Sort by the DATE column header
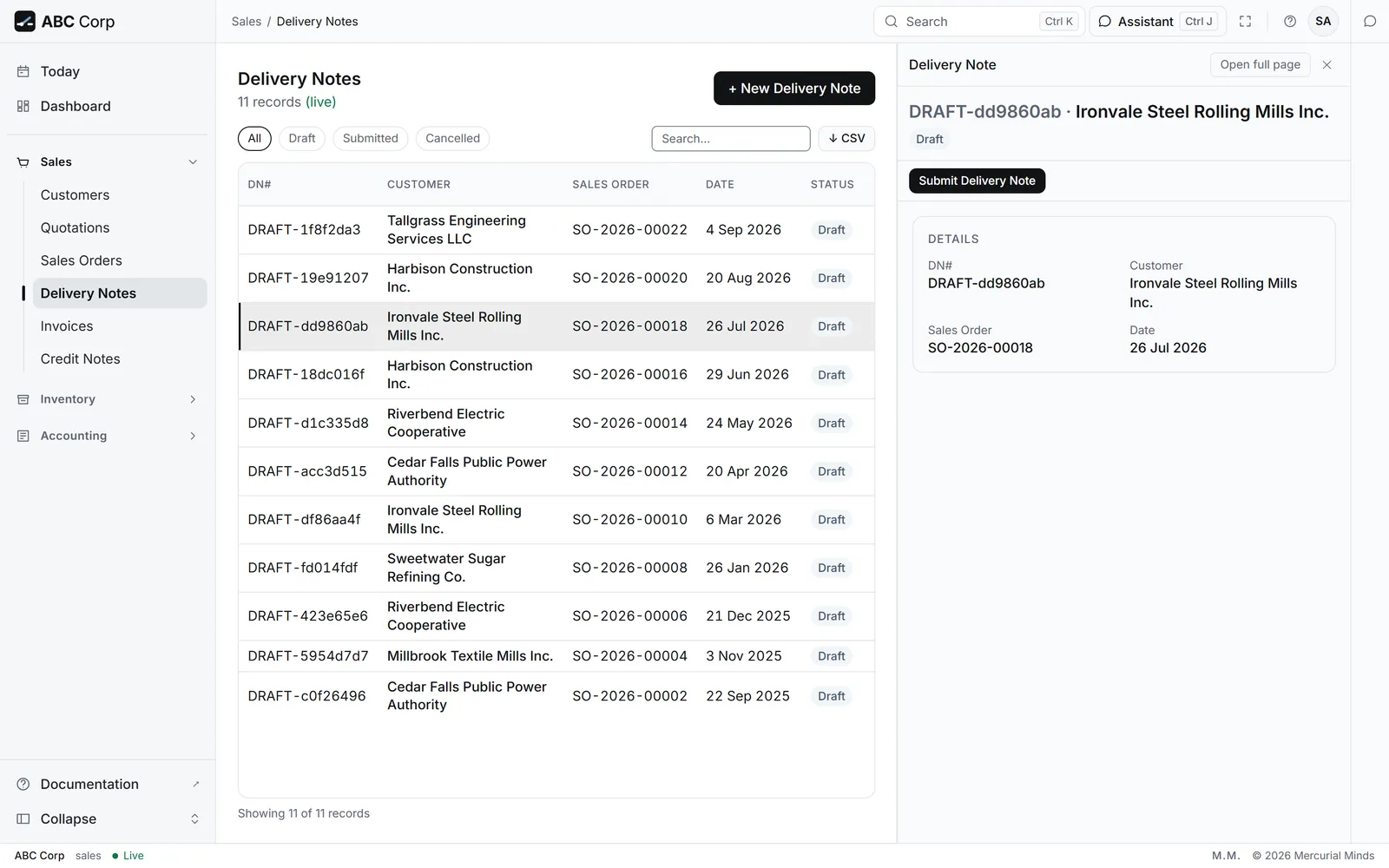This screenshot has height=868, width=1389. [720, 185]
